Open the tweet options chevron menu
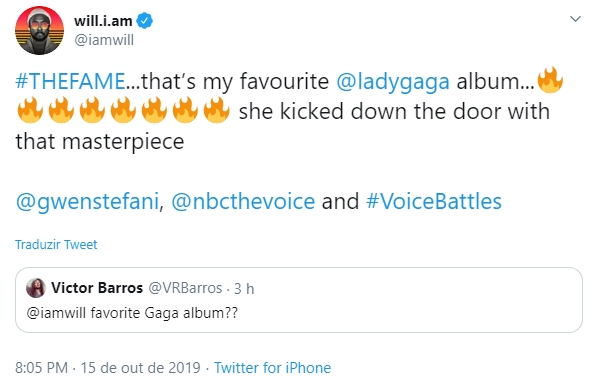The width and height of the screenshot is (596, 387). (x=575, y=19)
